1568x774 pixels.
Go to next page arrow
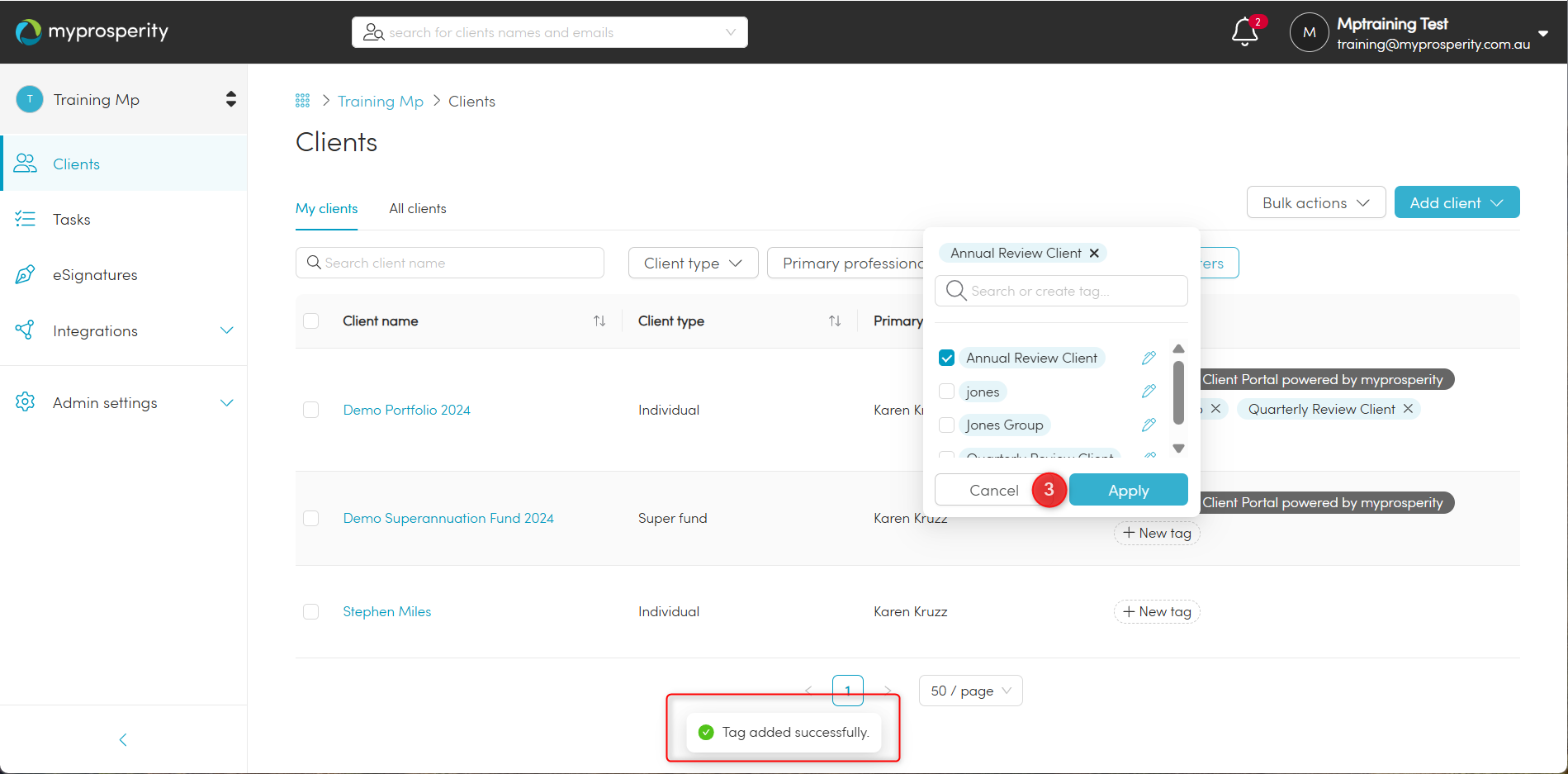point(888,691)
